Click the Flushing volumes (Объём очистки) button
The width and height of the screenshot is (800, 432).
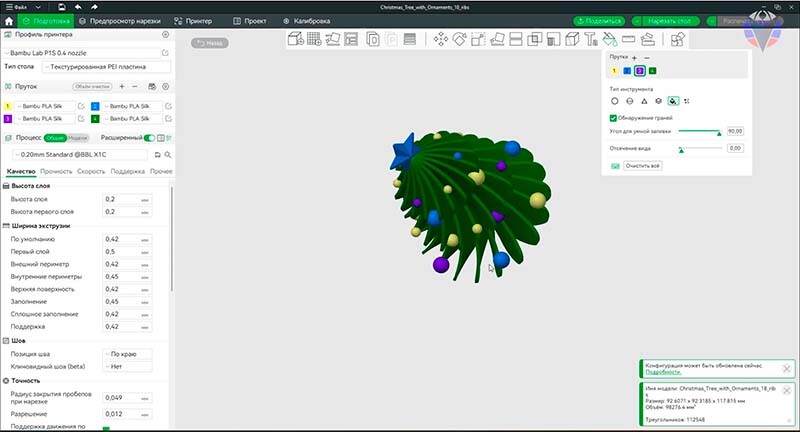pos(92,87)
